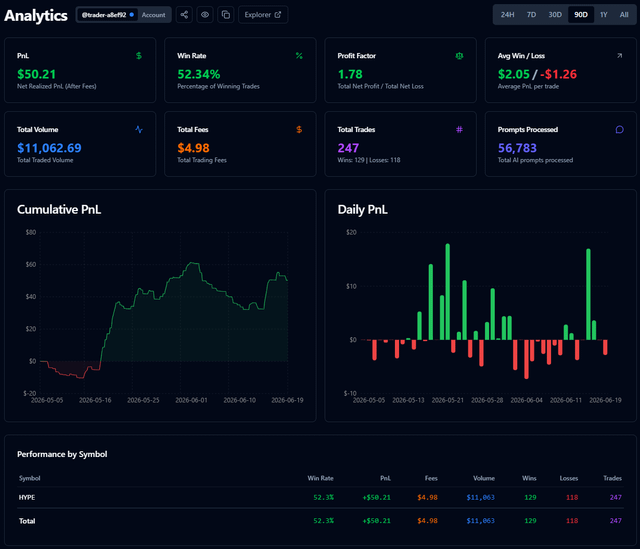Click the PnL column header in table
640x549 pixels.
(385, 478)
